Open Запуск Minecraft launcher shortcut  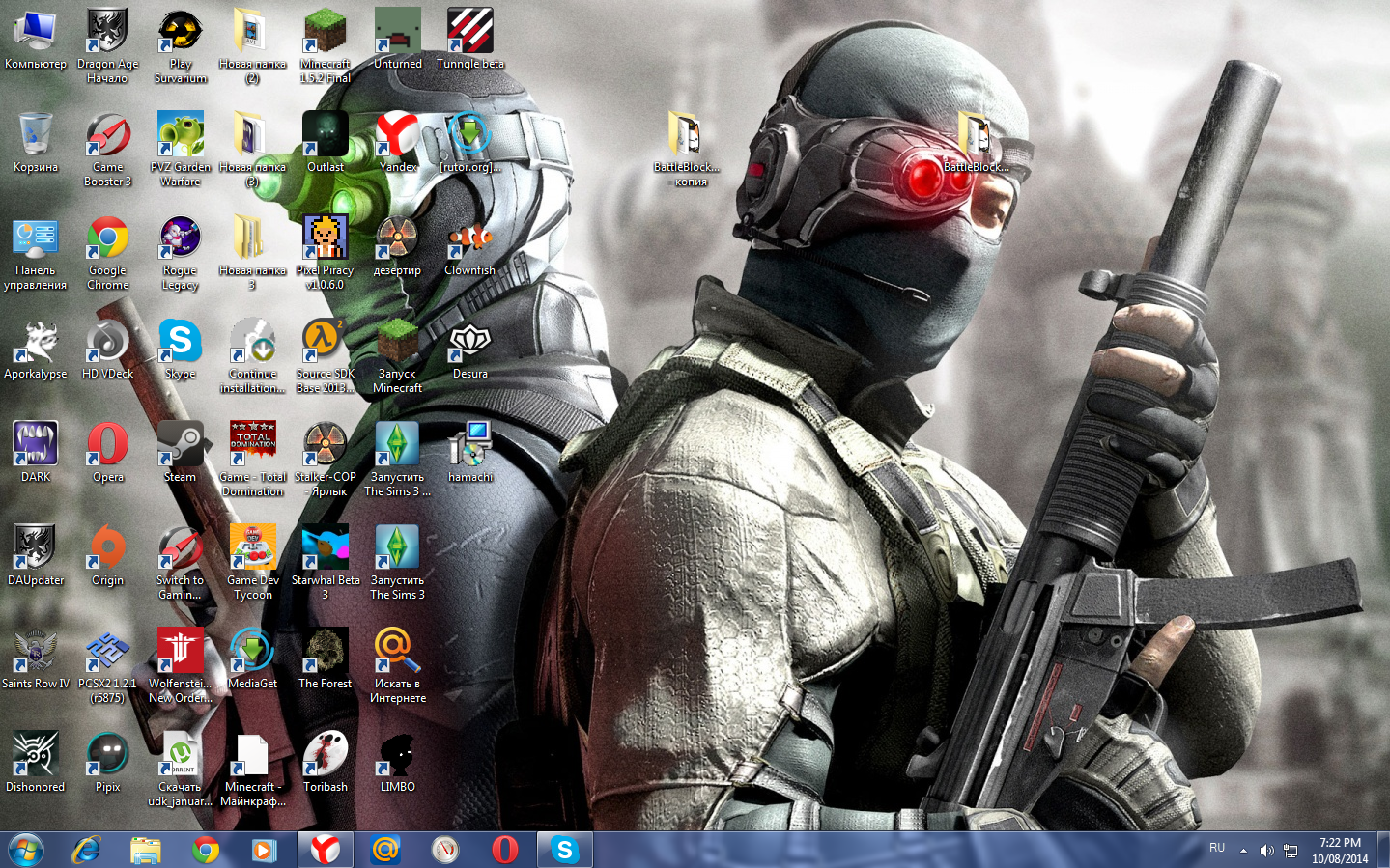tap(398, 355)
